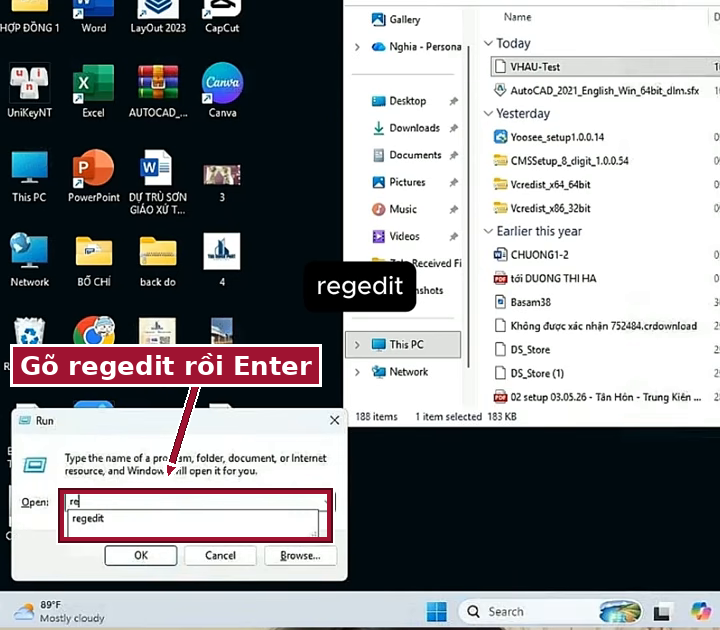Open the Windows Start menu
This screenshot has height=630, width=720.
[436, 612]
